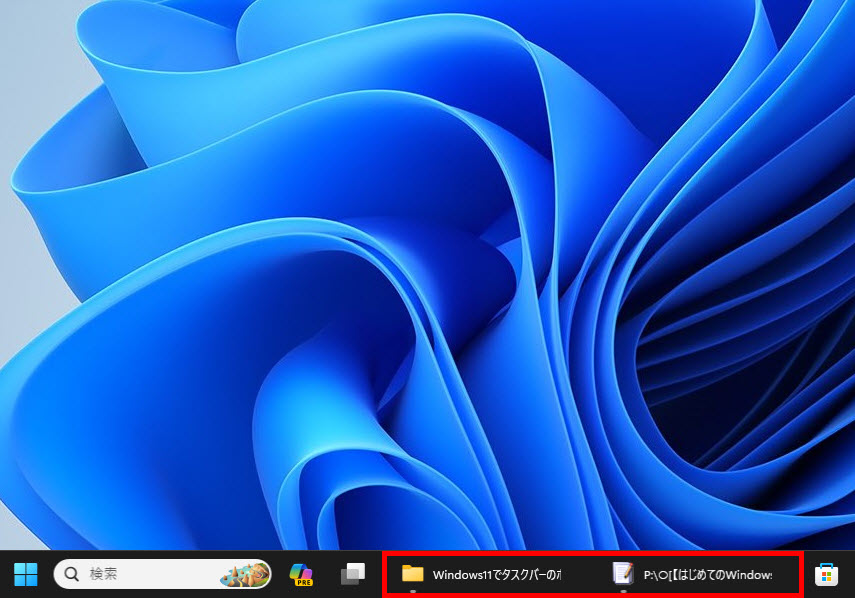Click the taskbar gap between Task View and Explorer
855x598 pixels.
pos(377,574)
